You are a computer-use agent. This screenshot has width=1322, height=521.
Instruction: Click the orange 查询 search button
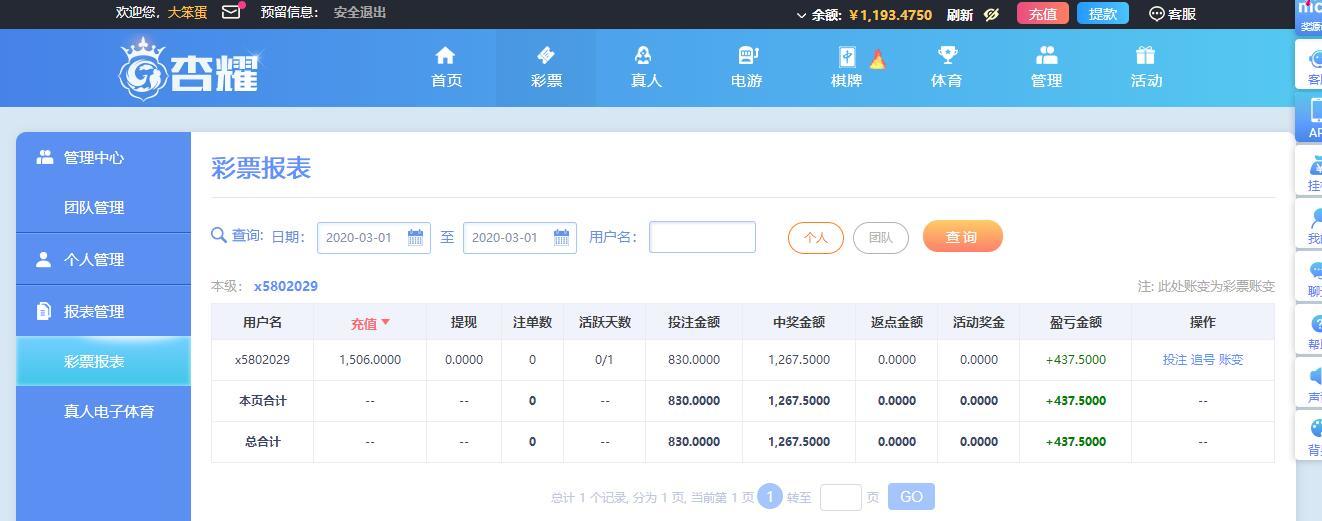coord(962,236)
